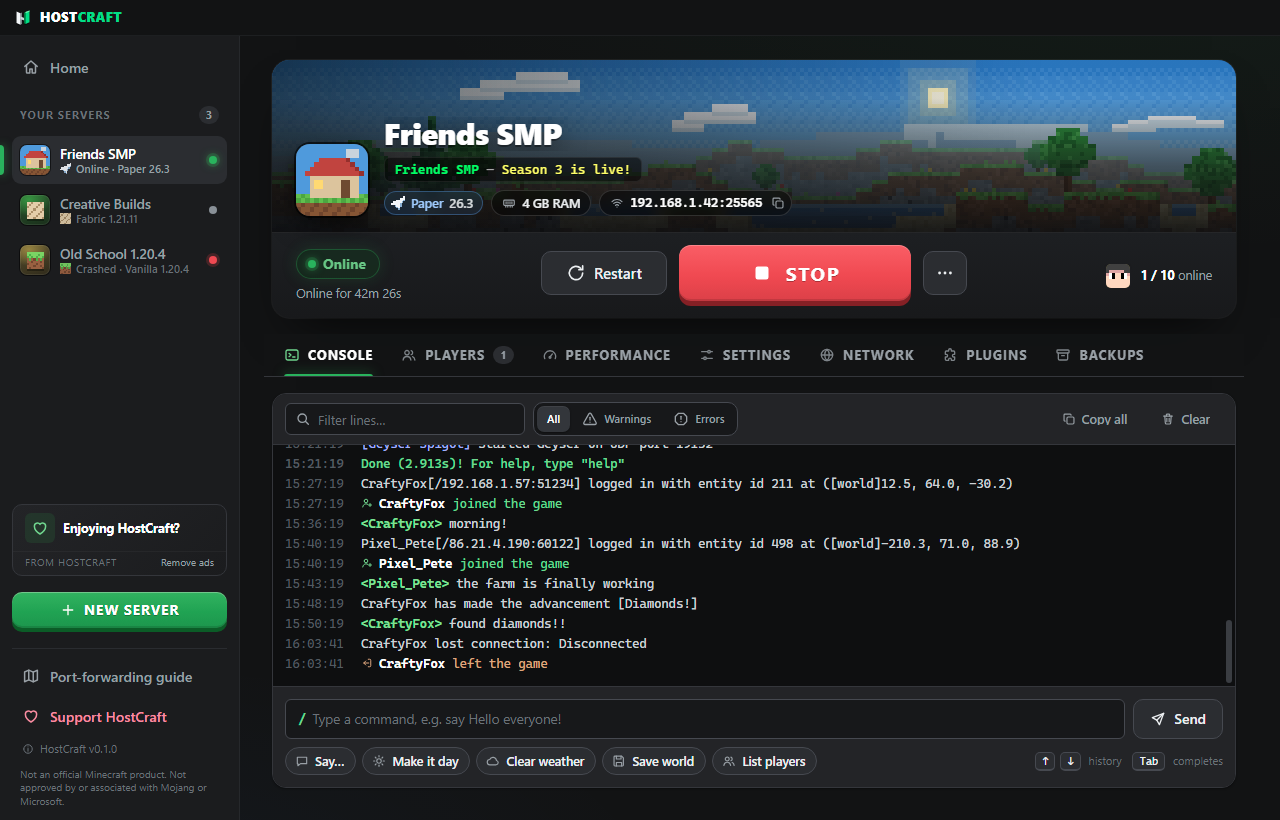Click the green status dot for Friends SMP
Screen dimensions: 1280x820
point(212,160)
